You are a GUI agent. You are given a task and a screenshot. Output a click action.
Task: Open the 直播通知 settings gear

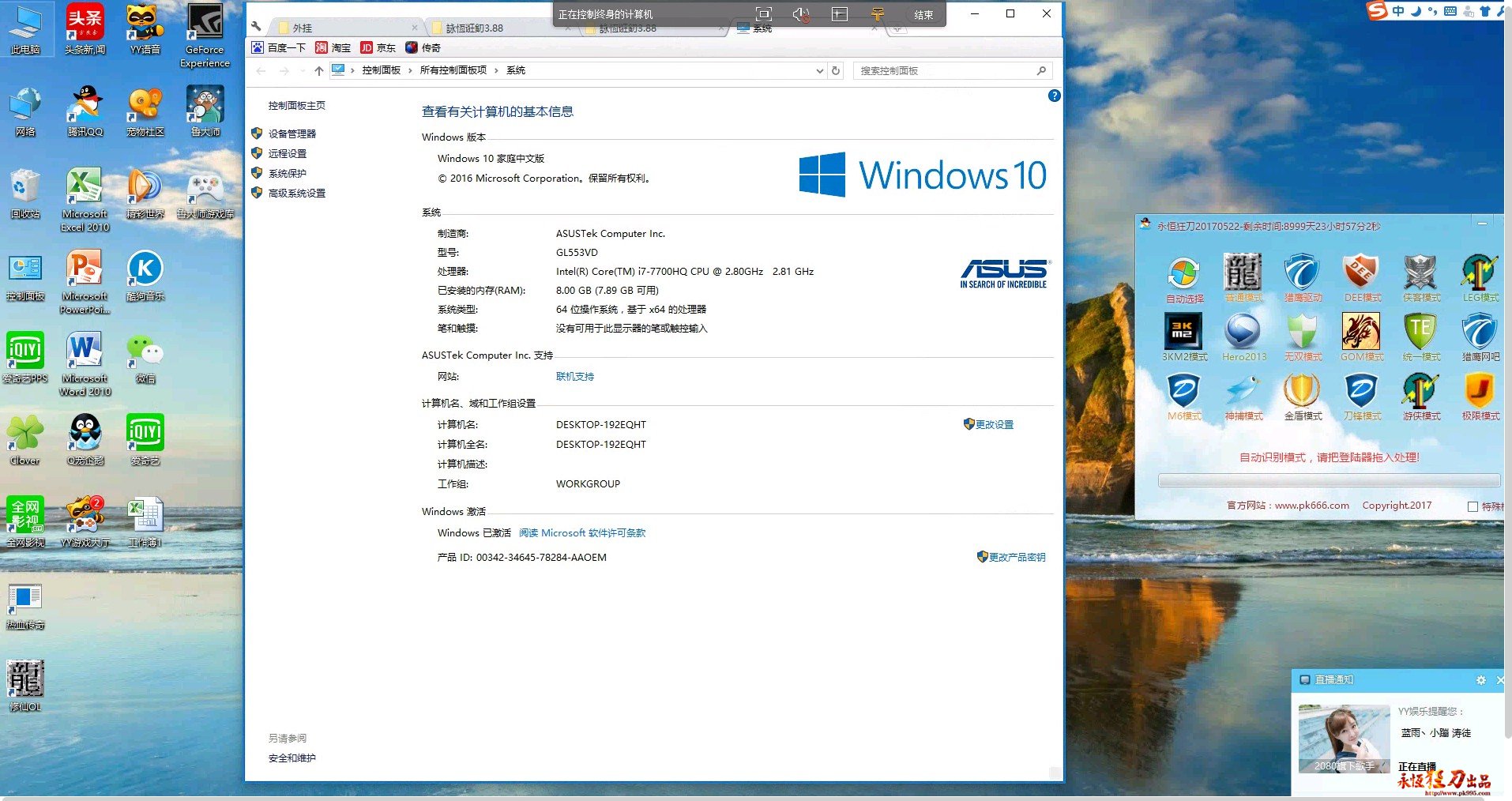click(x=1480, y=680)
